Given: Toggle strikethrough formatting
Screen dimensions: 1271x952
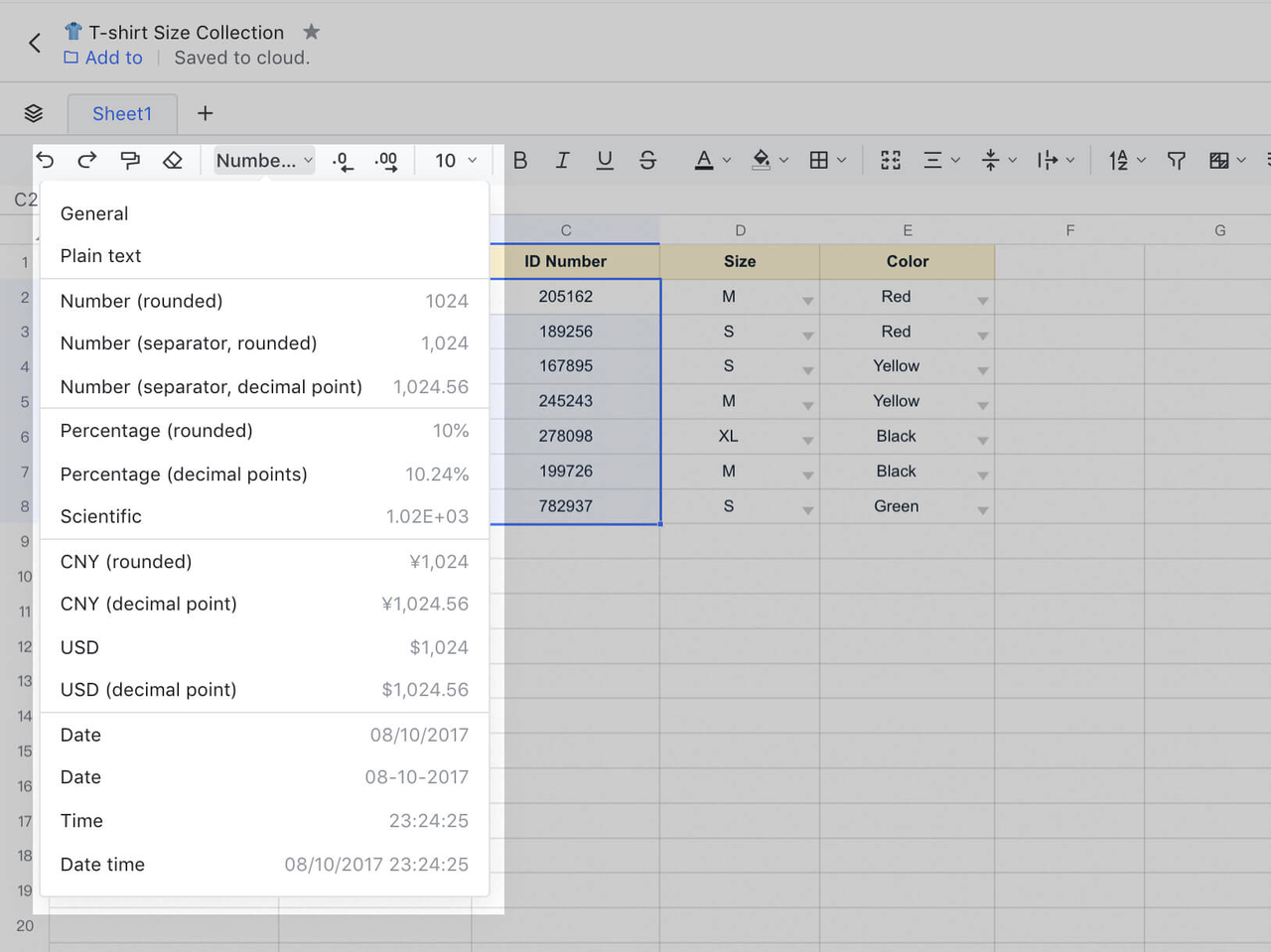Looking at the screenshot, I should (647, 160).
